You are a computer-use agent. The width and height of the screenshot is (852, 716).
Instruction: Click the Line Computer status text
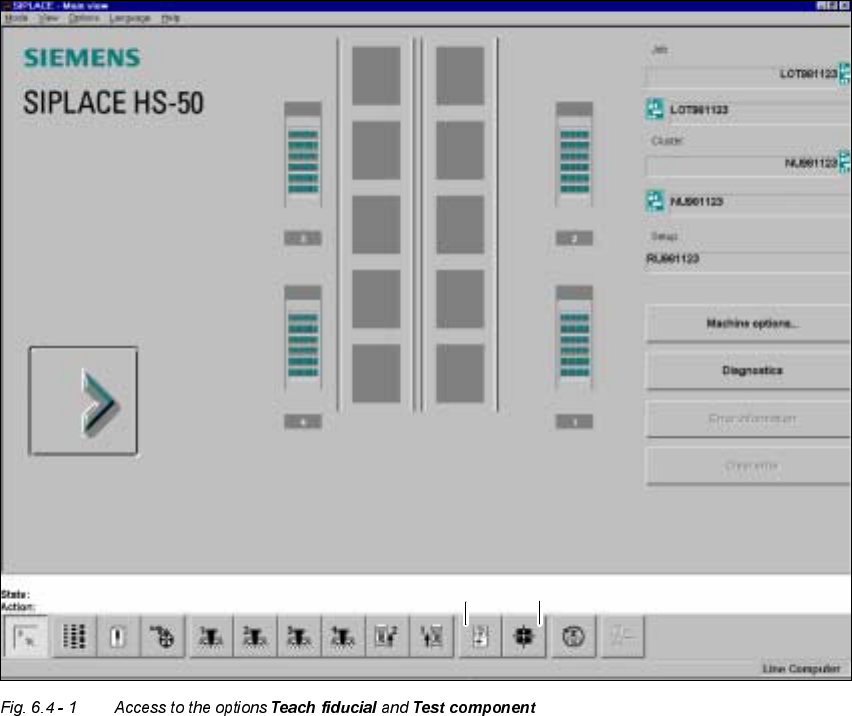click(x=801, y=669)
